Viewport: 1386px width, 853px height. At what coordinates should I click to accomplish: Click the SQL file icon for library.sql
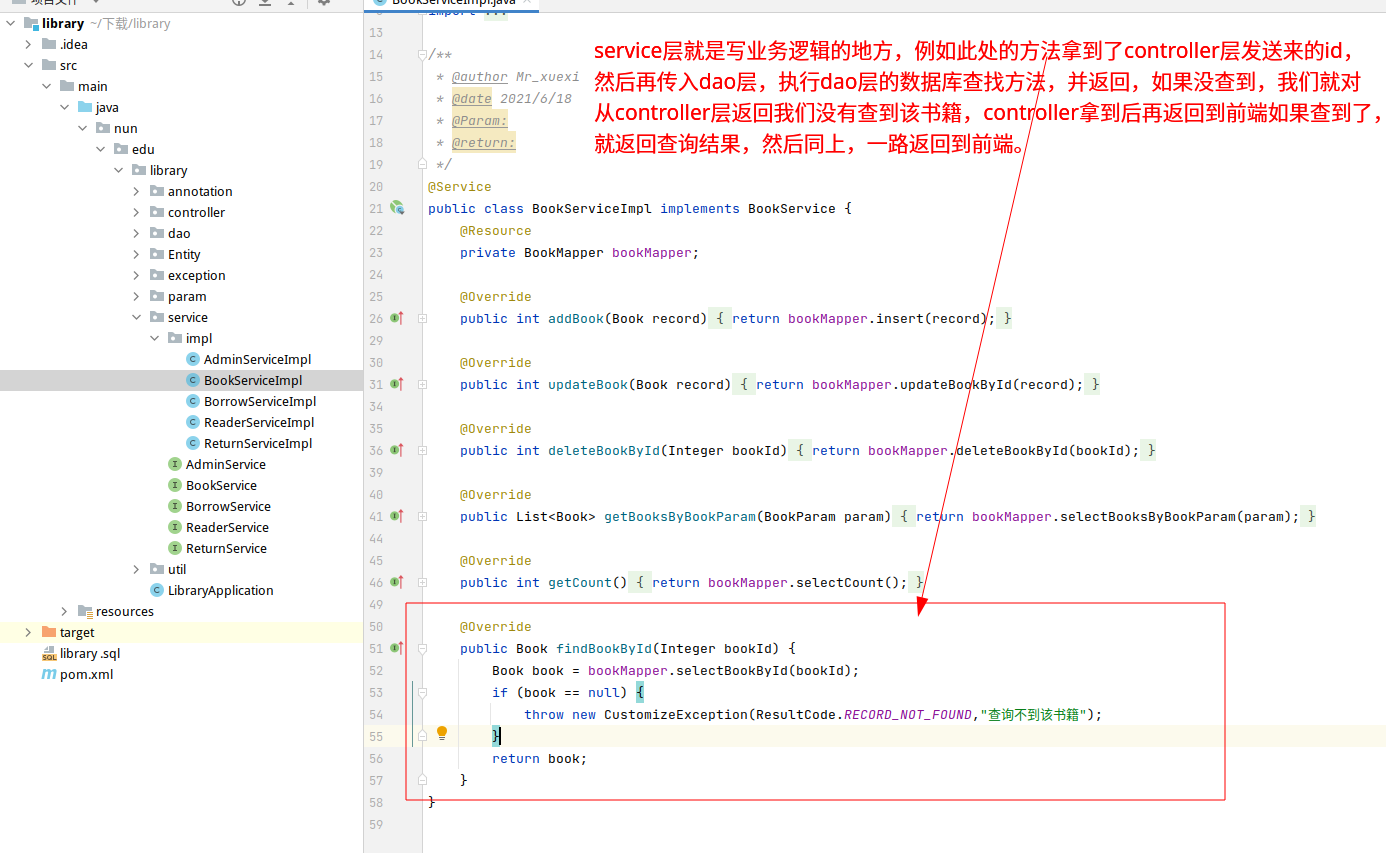pyautogui.click(x=49, y=653)
